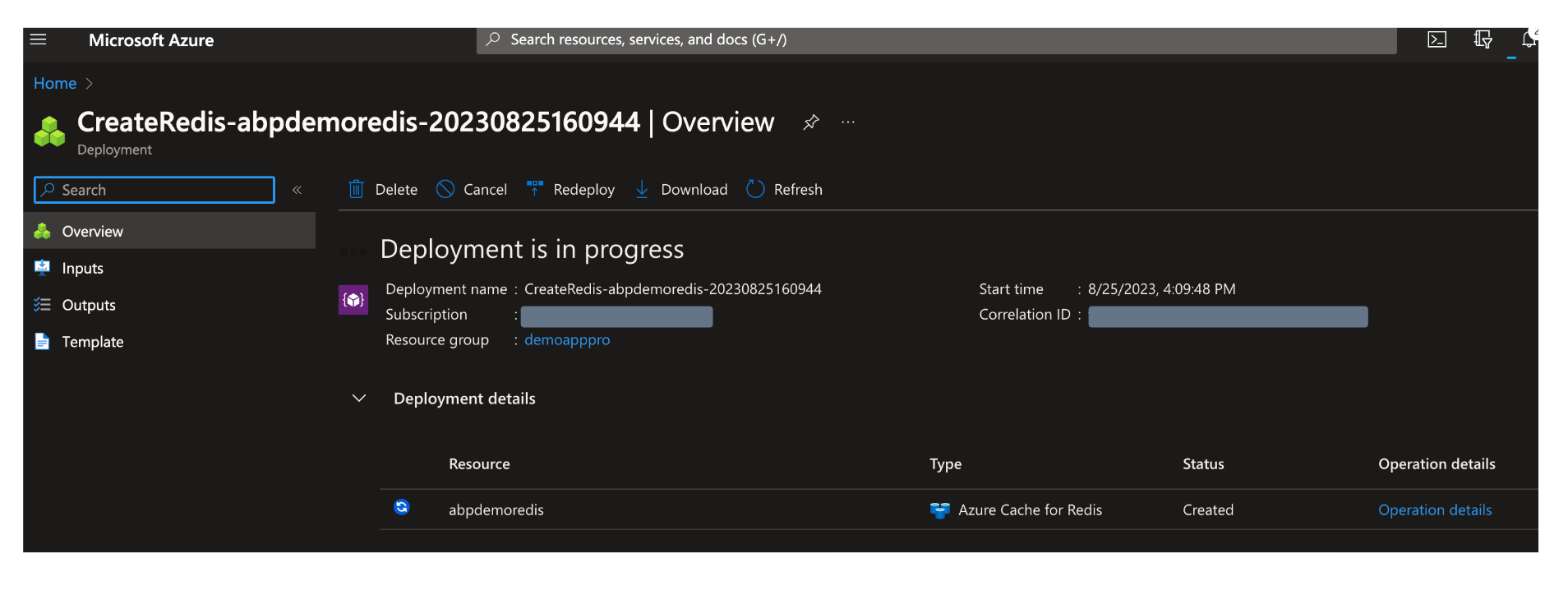Screen dimensions: 1568x590
Task: Click the Created status cell
Action: pos(1208,510)
